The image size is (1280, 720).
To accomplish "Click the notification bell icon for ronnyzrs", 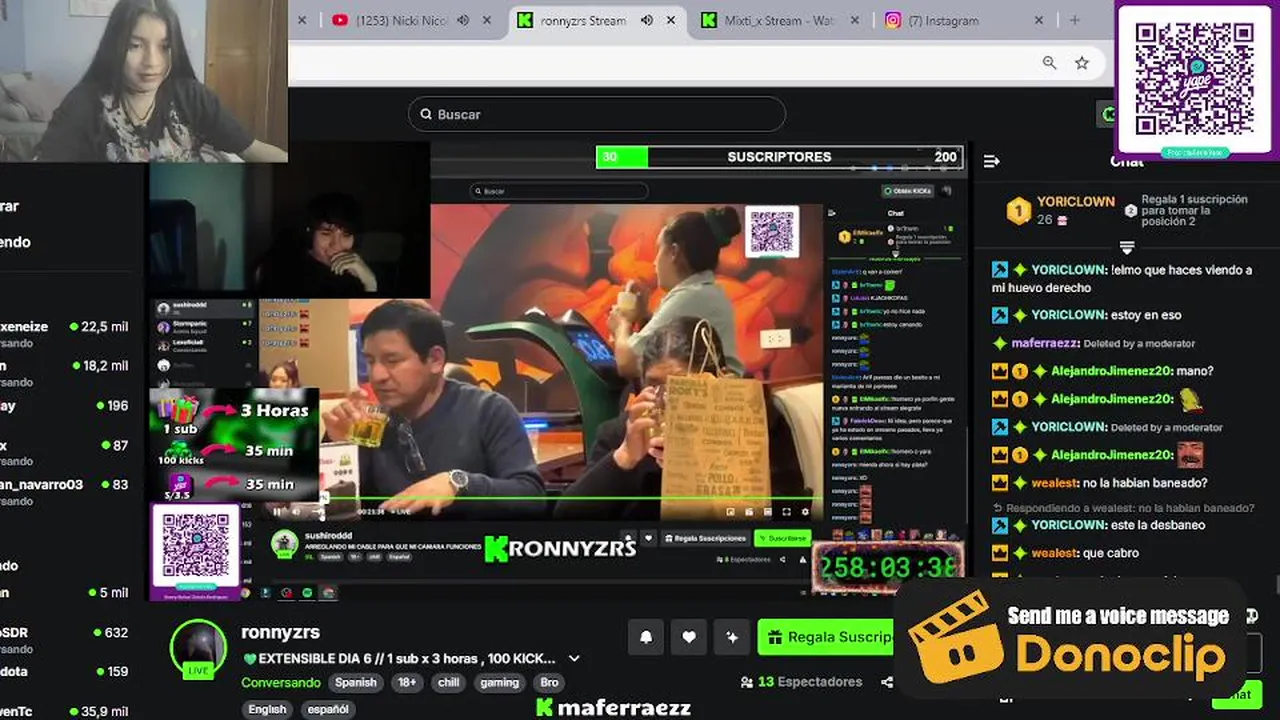I will (646, 637).
